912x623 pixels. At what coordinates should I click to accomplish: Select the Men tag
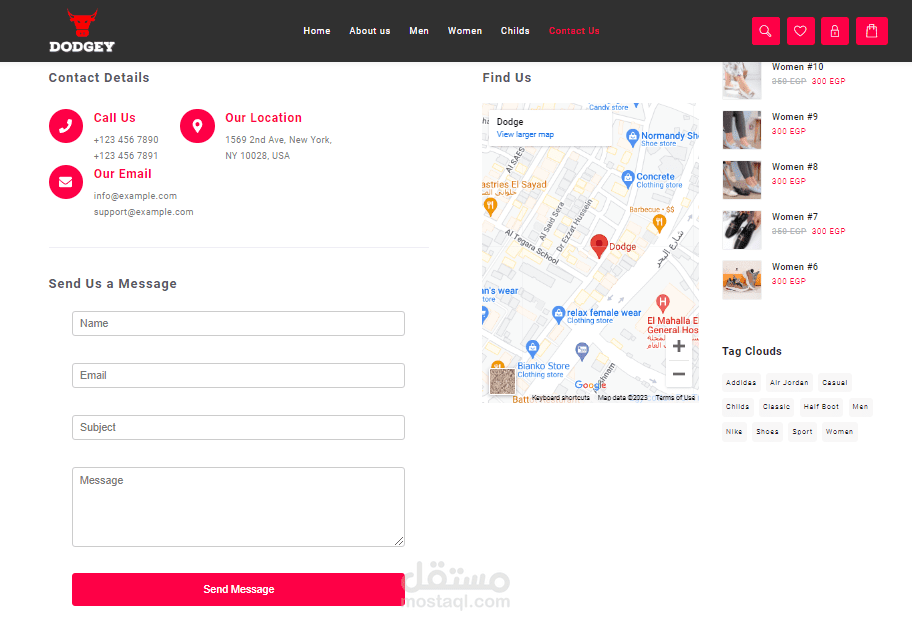[x=860, y=407]
